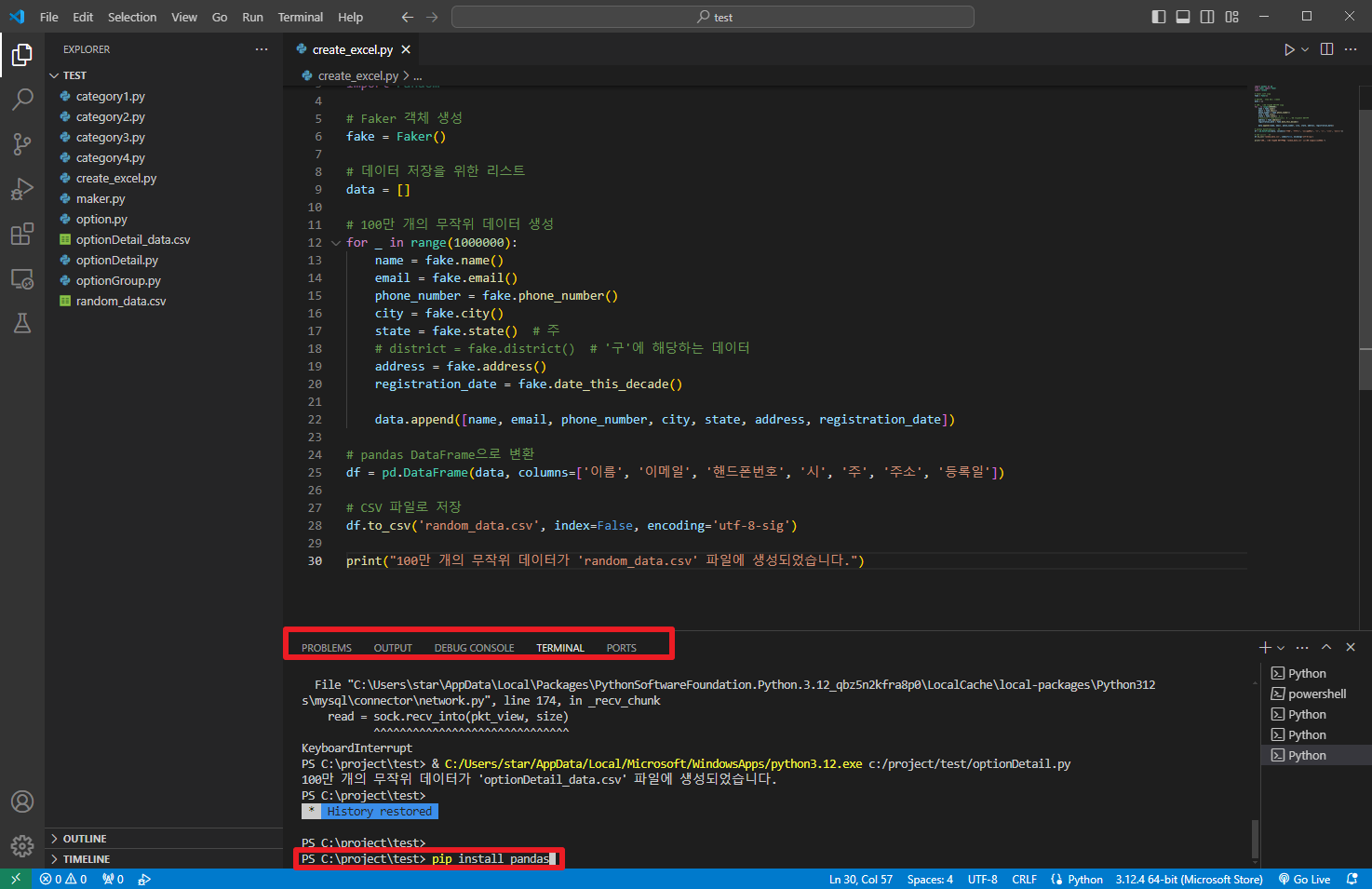Click the title bar search box

[713, 17]
